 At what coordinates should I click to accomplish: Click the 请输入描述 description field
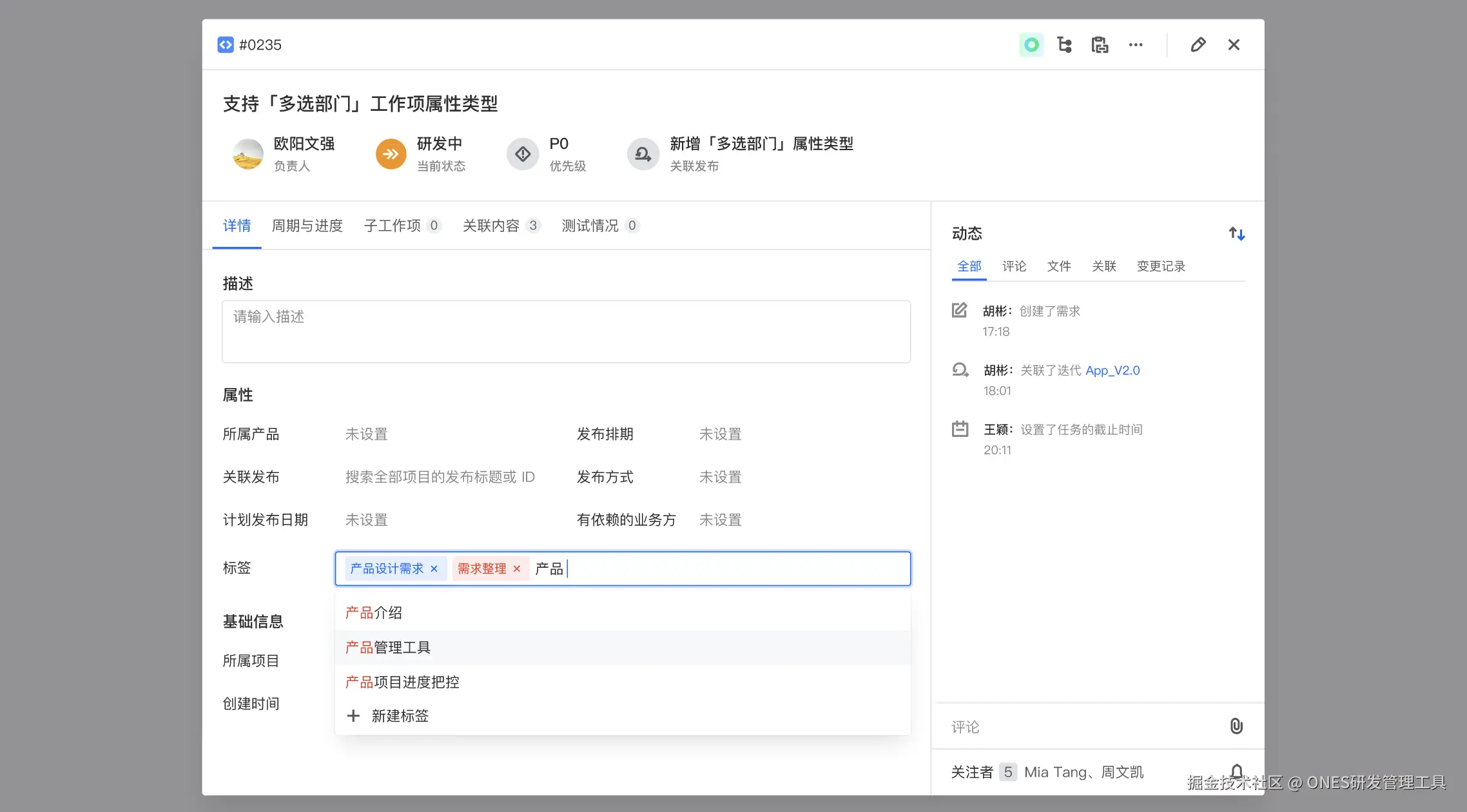tap(566, 331)
